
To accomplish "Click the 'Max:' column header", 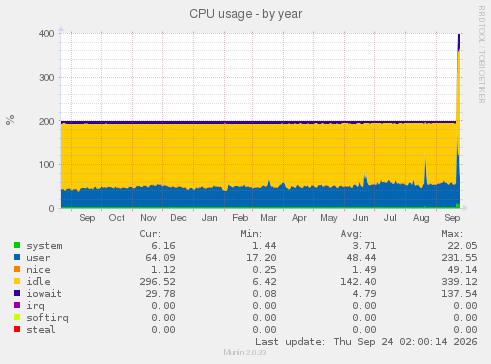I will [x=452, y=234].
